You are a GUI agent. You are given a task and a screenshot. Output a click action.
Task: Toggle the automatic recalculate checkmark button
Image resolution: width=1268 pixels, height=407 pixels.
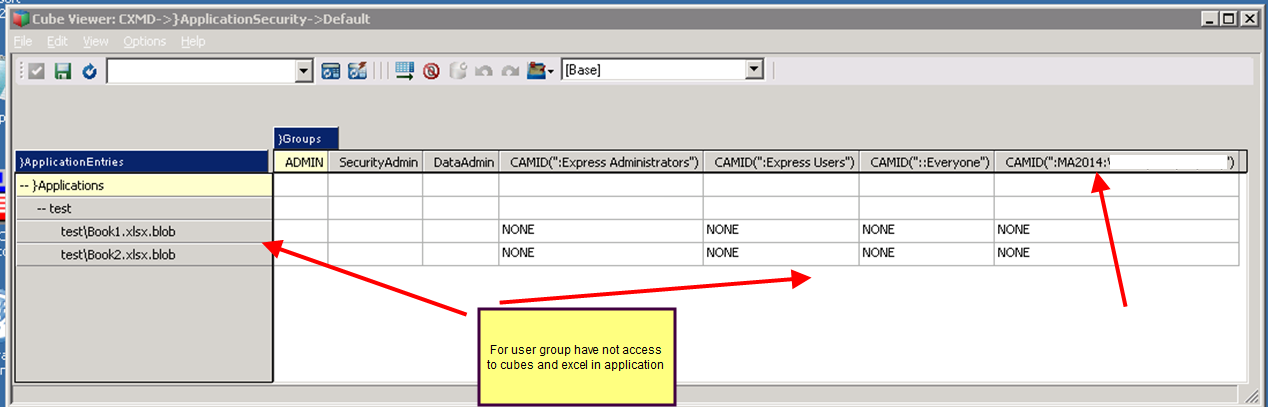(x=36, y=71)
